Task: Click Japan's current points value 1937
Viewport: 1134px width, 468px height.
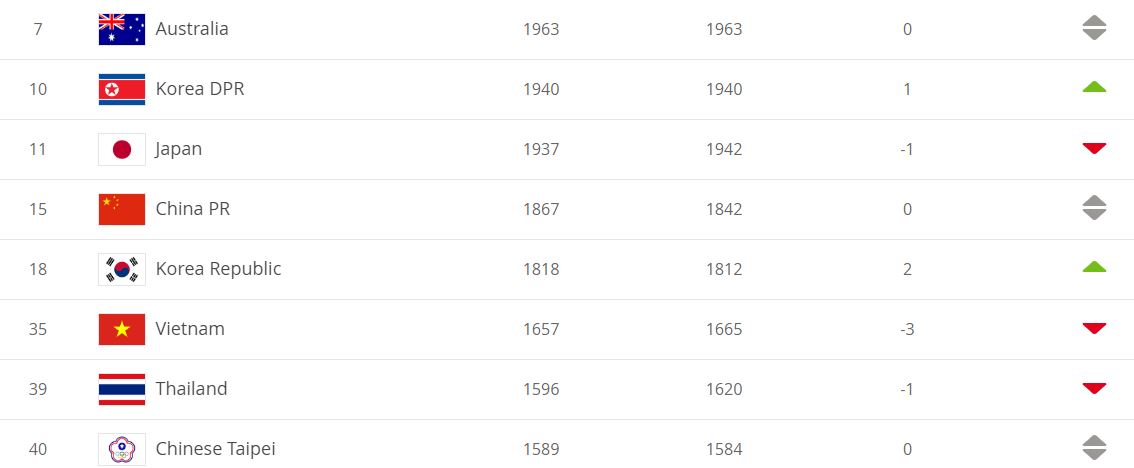Action: [541, 149]
